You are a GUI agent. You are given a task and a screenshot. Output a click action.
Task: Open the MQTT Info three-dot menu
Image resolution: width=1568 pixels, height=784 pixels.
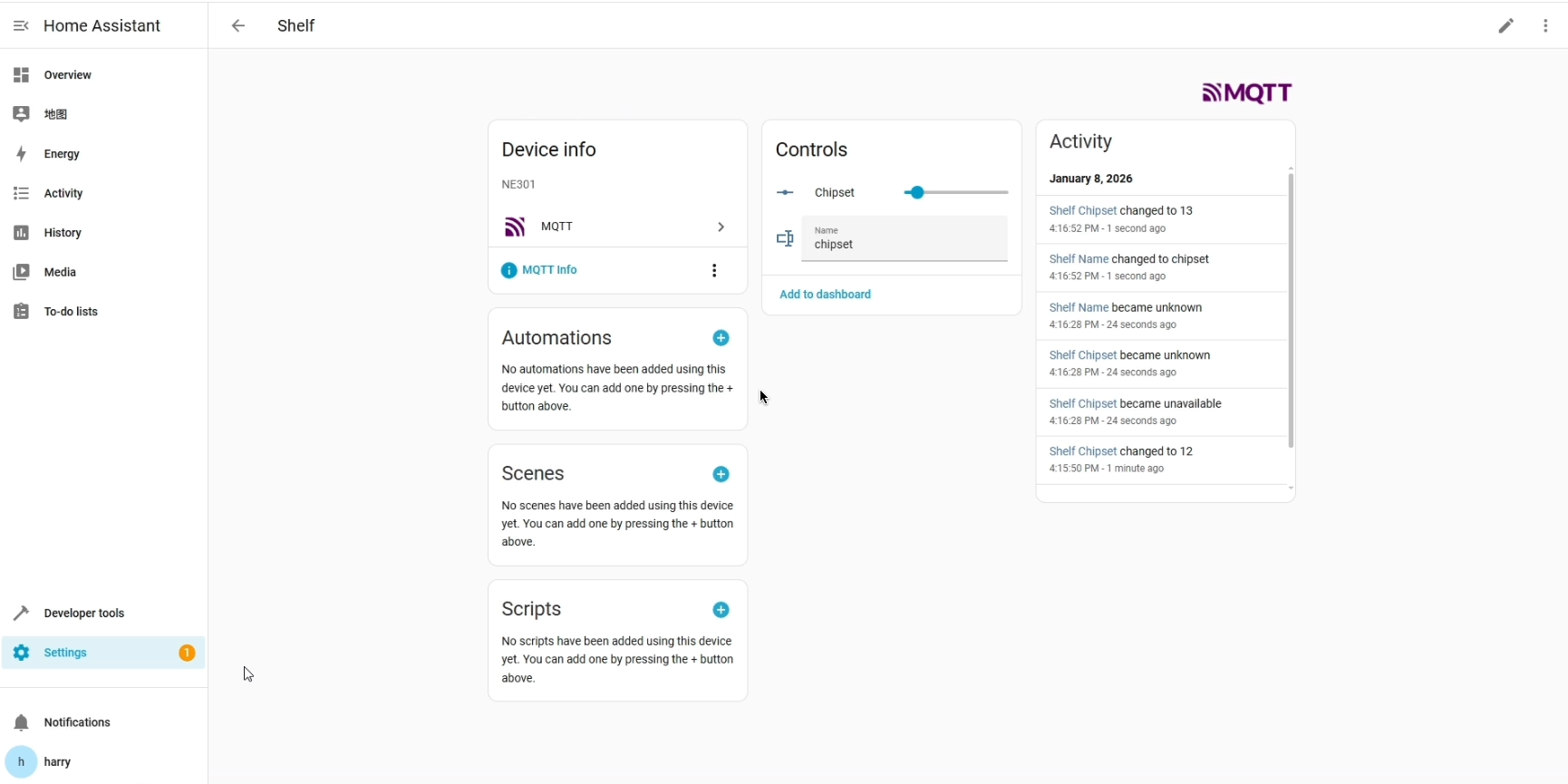[714, 270]
